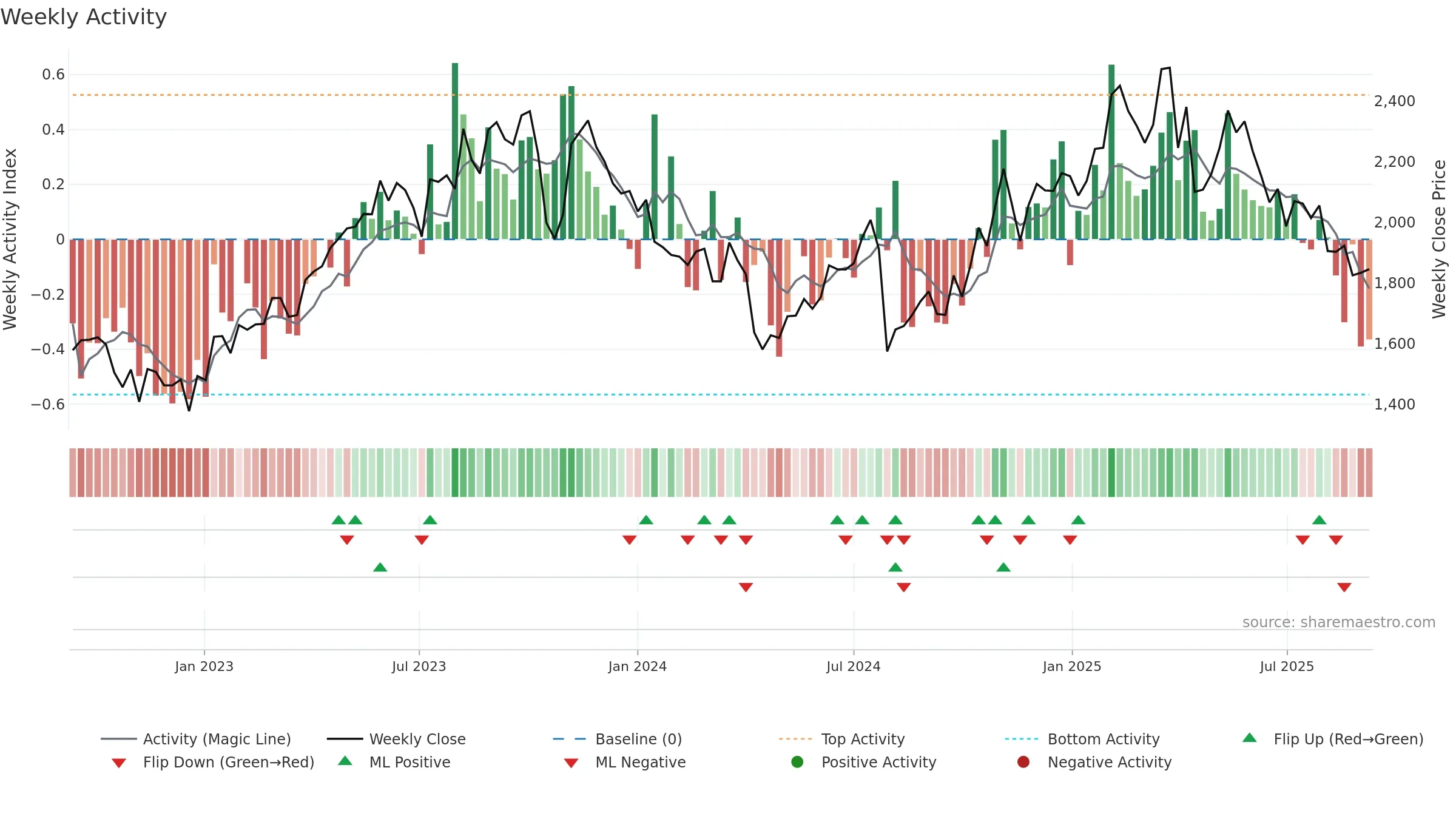Toggle the Negative Activity legend entry
Image resolution: width=1456 pixels, height=819 pixels.
pos(1094,762)
